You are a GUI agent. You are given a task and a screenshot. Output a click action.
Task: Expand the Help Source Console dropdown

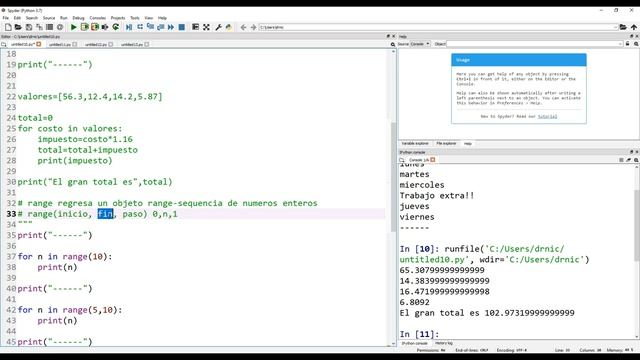click(x=420, y=44)
